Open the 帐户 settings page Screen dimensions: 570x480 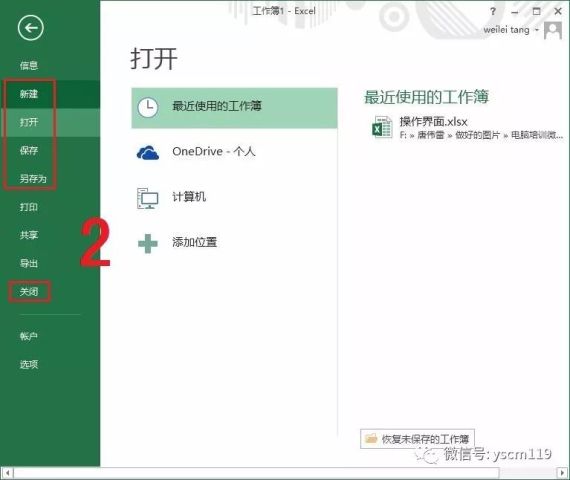pos(29,336)
